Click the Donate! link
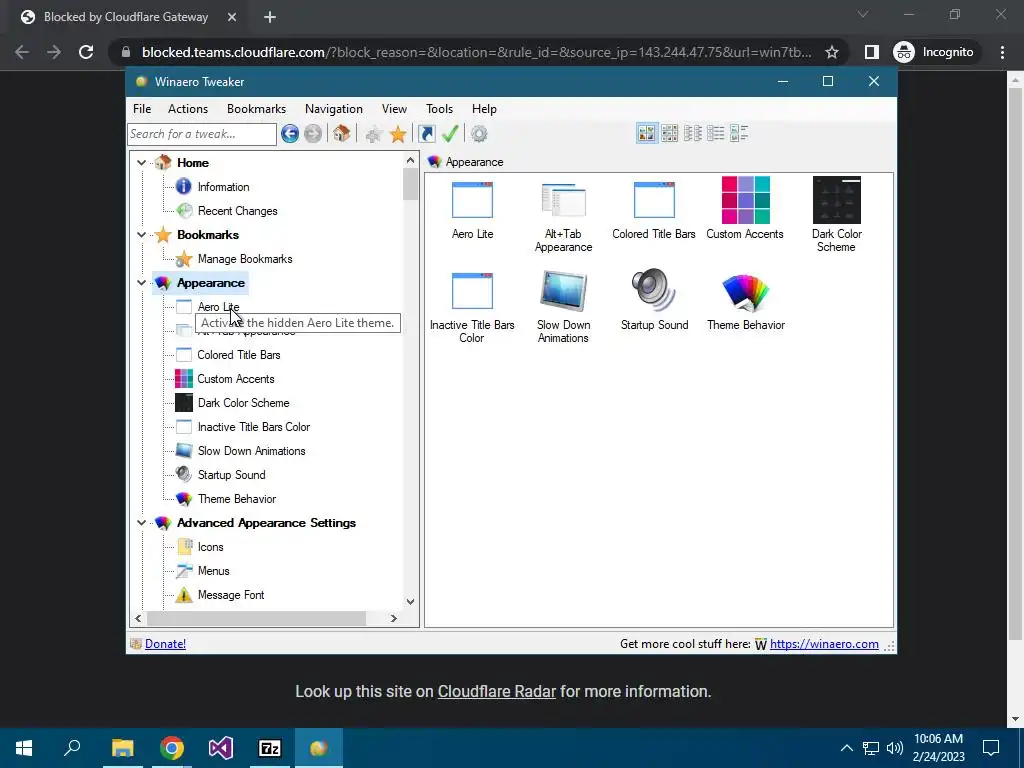Screen dimensions: 1024x768 point(165,644)
